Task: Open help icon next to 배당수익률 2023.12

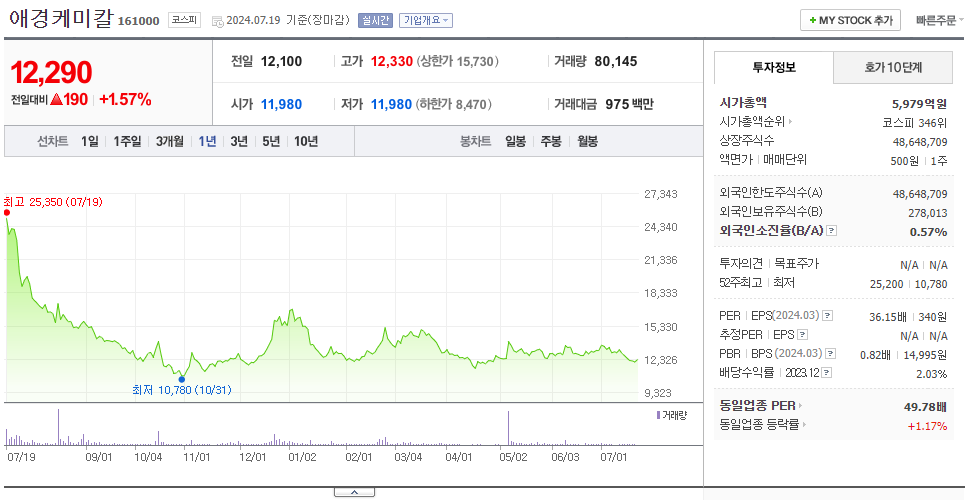Action: pos(827,373)
